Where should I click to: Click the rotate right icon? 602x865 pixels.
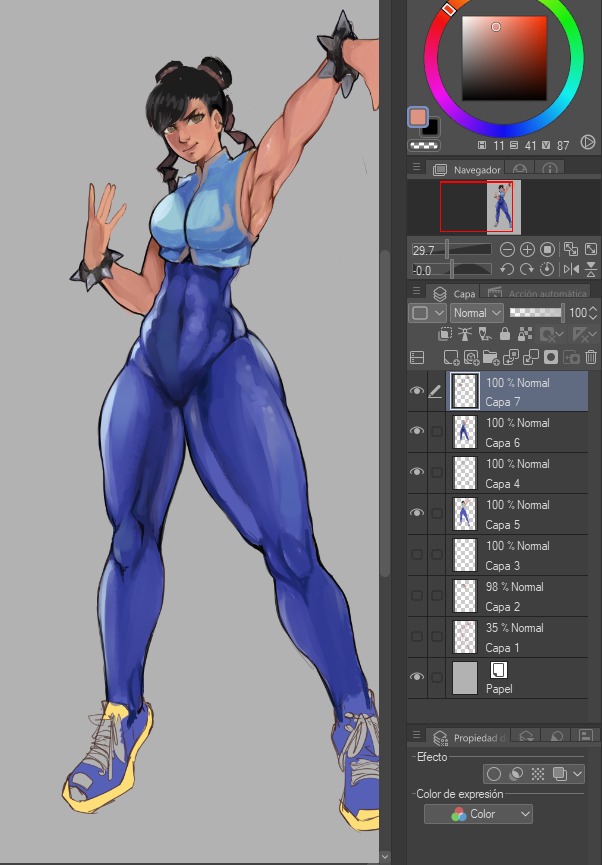(526, 269)
